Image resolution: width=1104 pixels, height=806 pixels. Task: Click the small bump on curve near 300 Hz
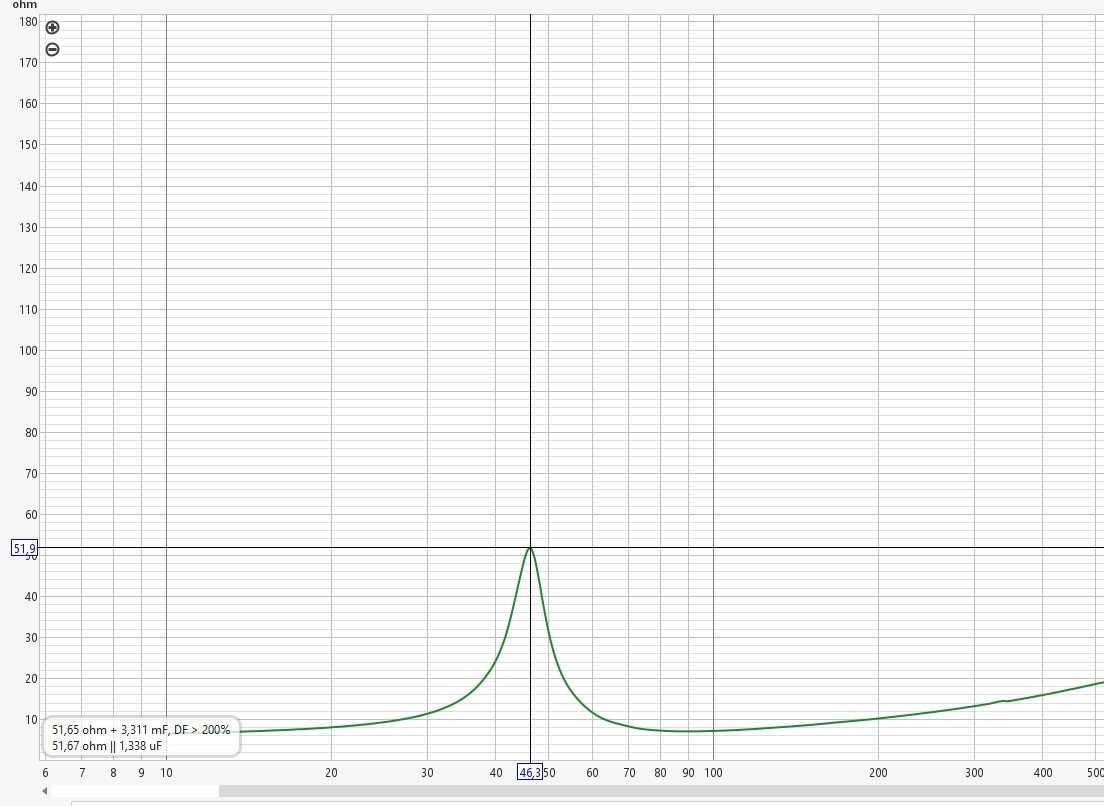tap(1003, 701)
